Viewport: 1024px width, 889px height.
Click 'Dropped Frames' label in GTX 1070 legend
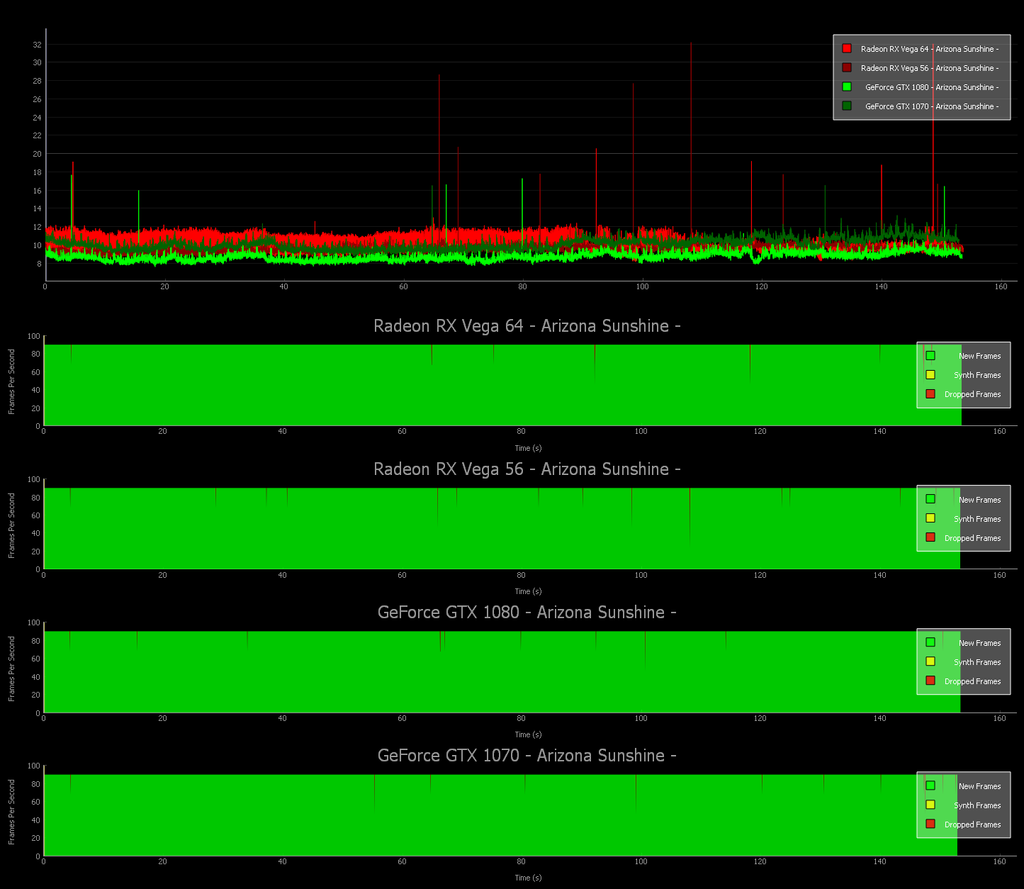[x=972, y=824]
